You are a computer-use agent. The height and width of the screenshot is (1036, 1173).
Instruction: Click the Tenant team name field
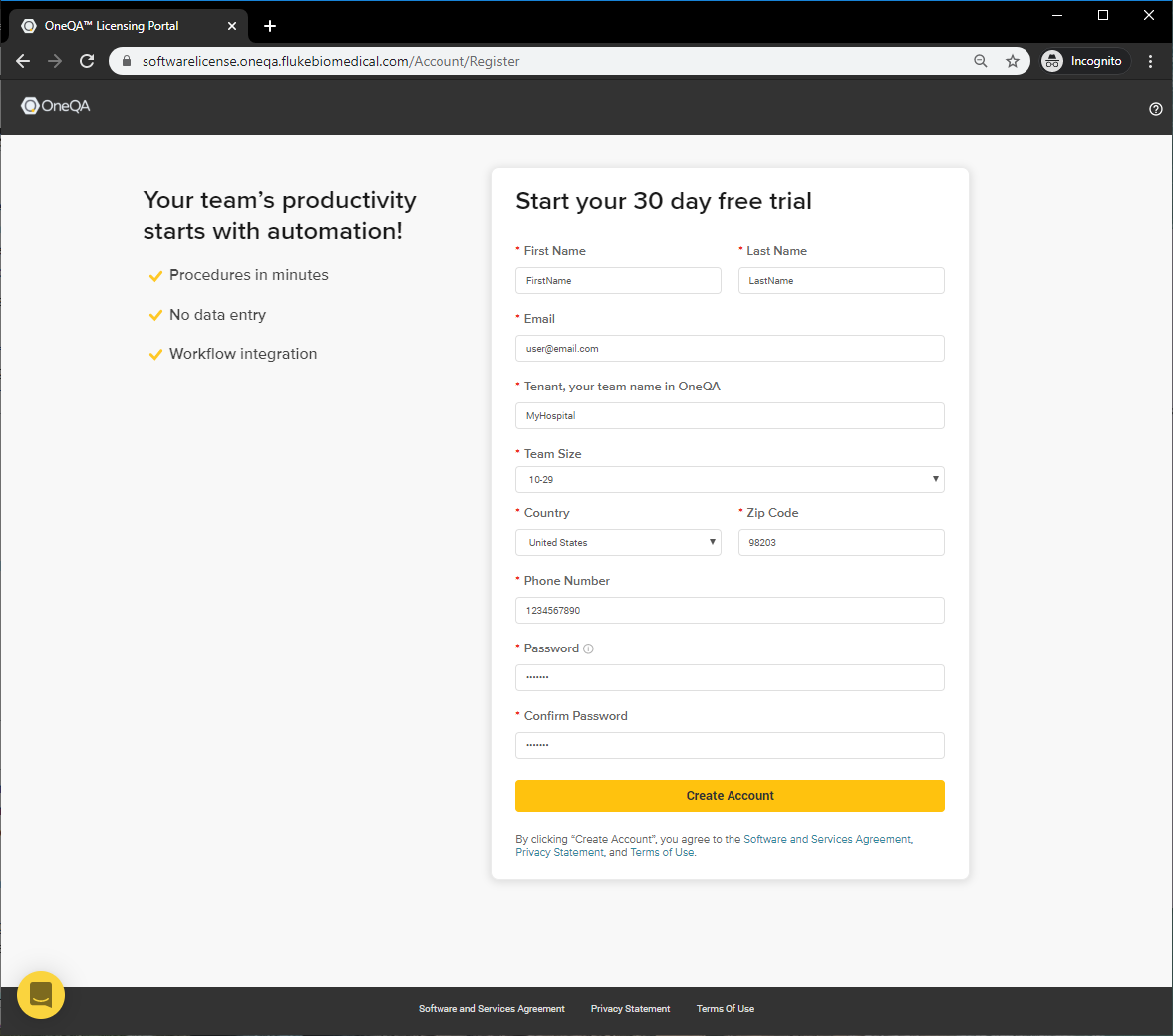[730, 416]
